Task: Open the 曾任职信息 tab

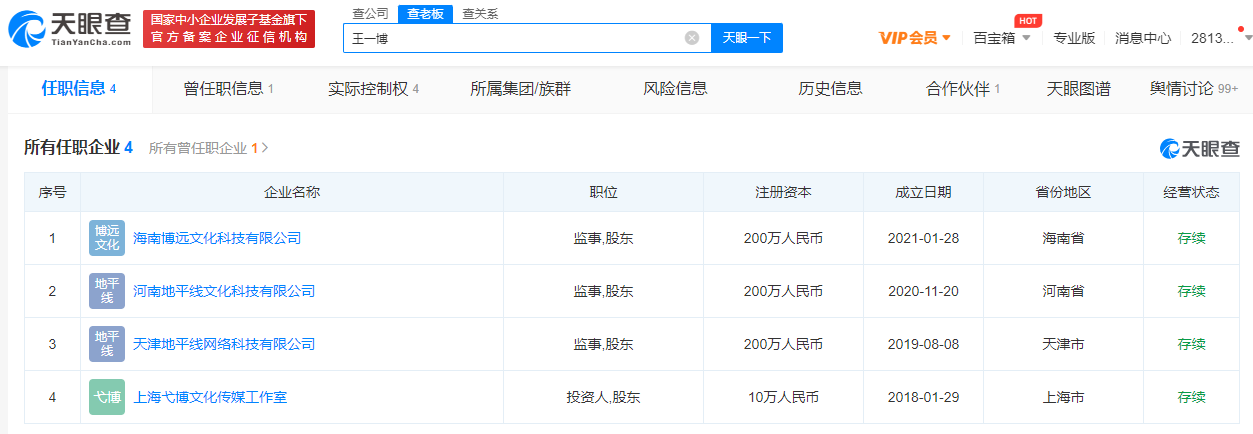Action: pyautogui.click(x=228, y=89)
